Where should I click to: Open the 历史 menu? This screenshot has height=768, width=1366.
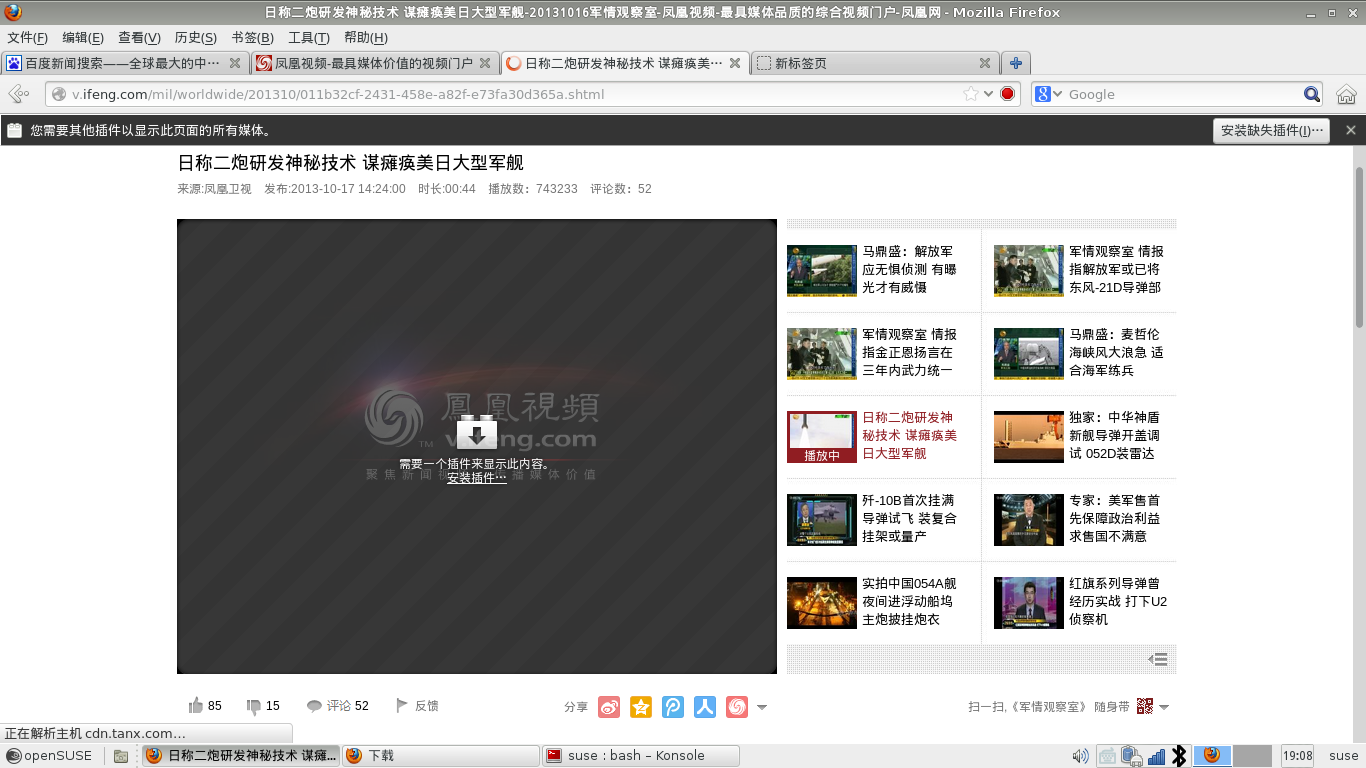[x=195, y=38]
